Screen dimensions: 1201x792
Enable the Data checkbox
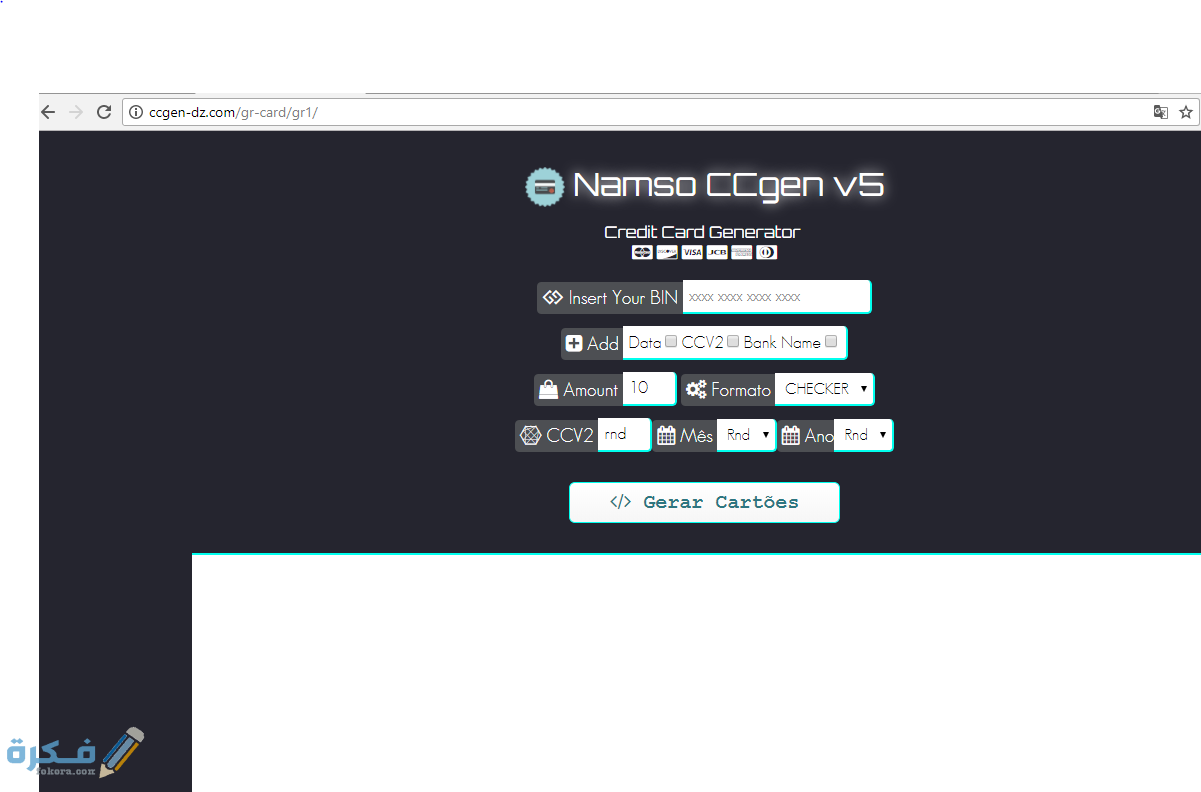[671, 341]
